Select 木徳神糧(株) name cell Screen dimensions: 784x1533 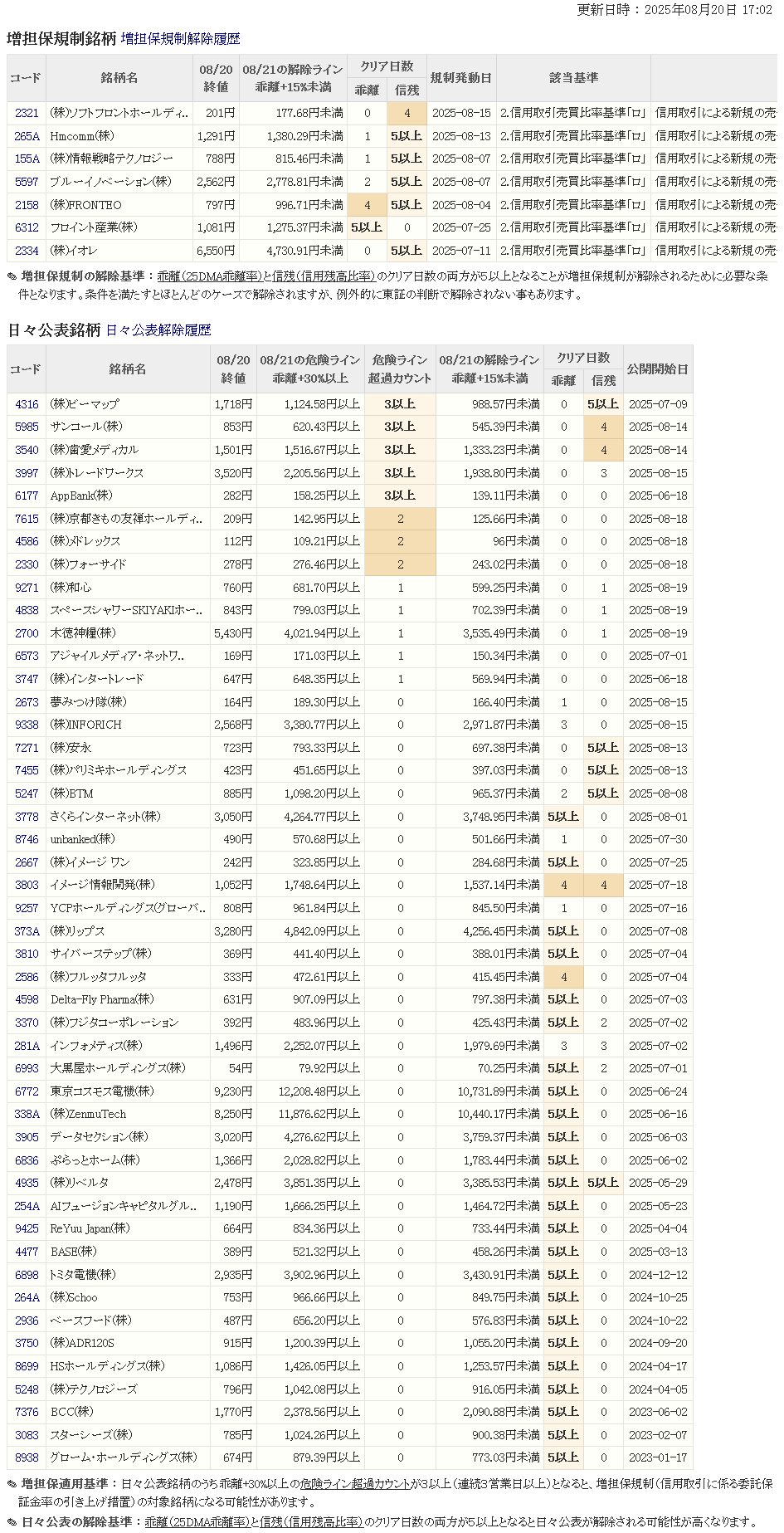(x=127, y=633)
